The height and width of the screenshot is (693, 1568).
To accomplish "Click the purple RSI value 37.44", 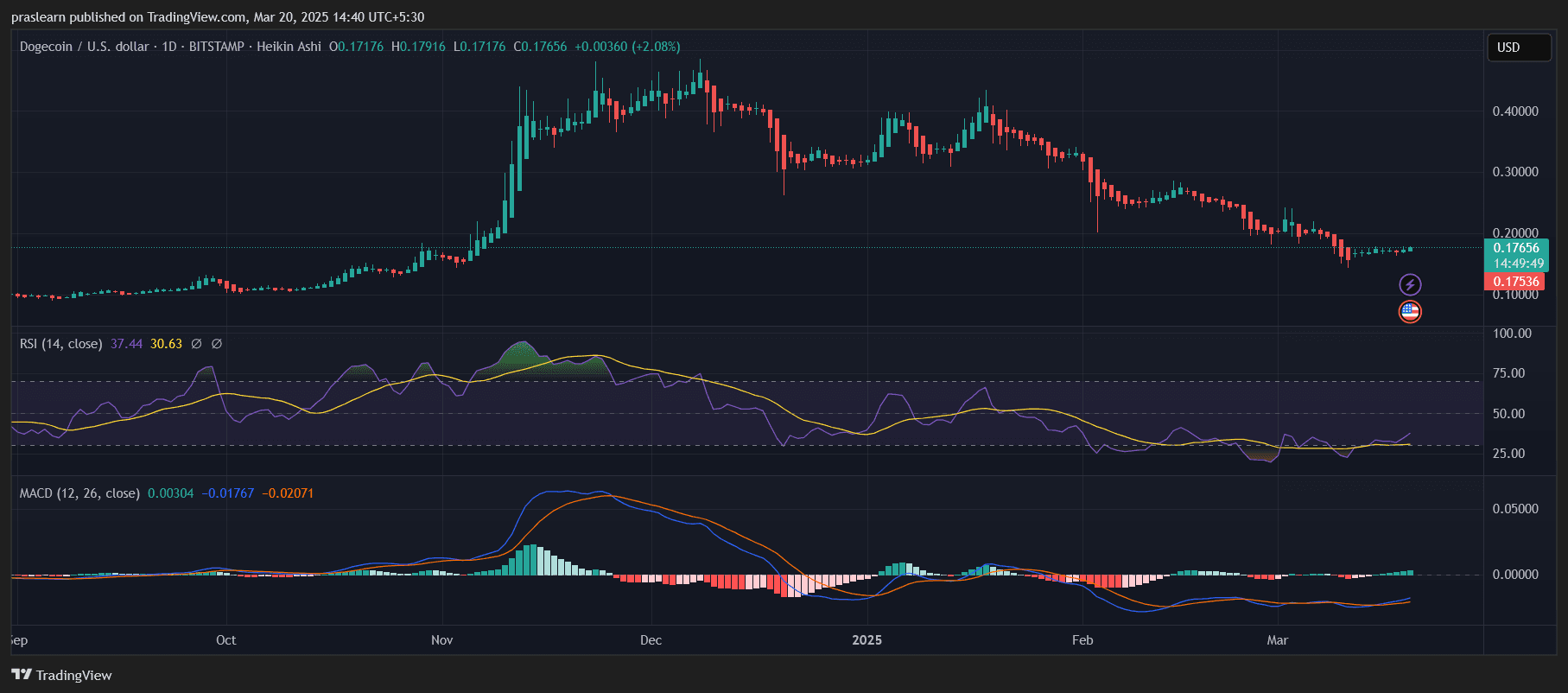I will tap(126, 344).
